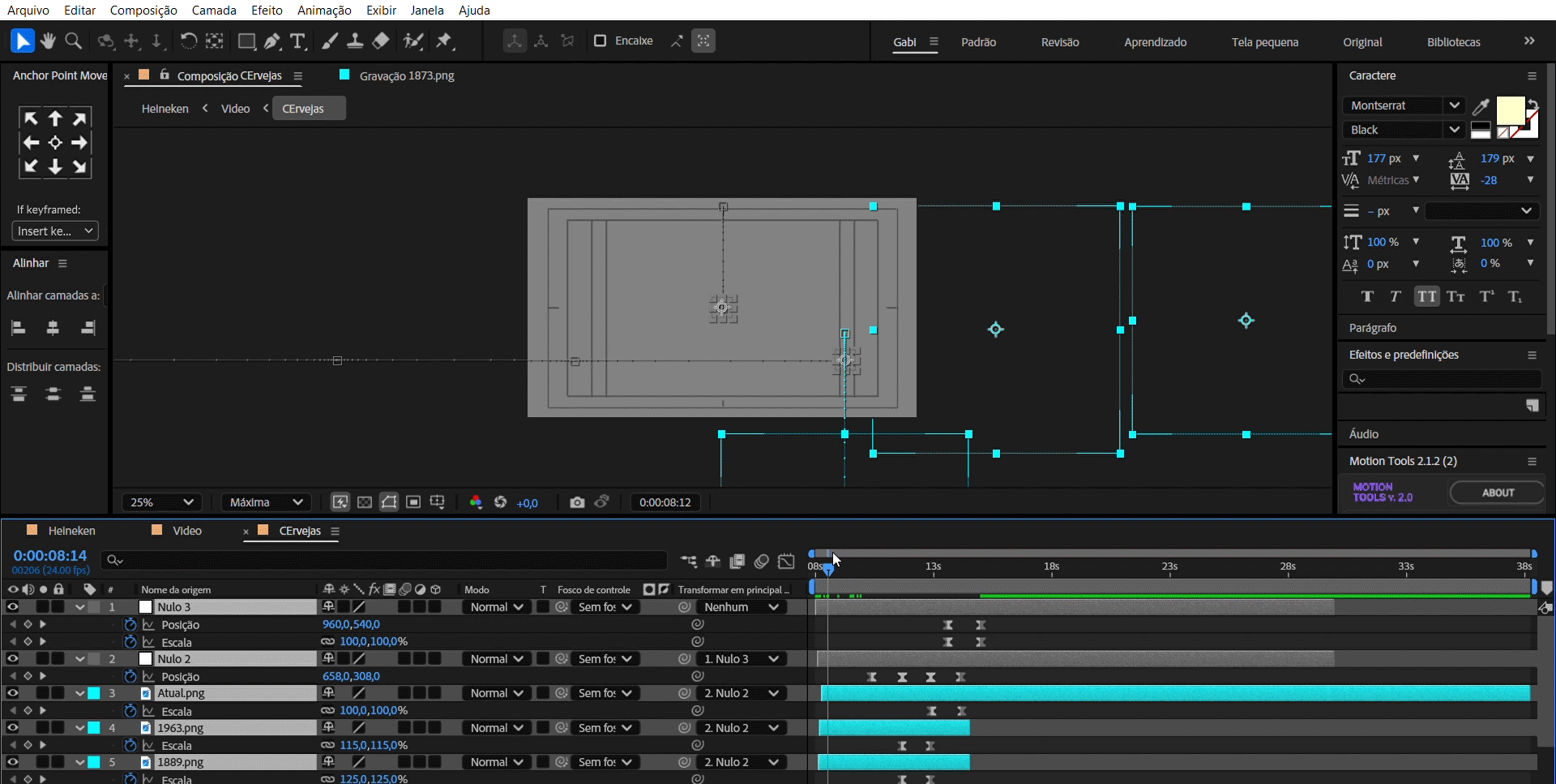The height and width of the screenshot is (784, 1556).
Task: Hide the 1889.png layer
Action: [x=13, y=762]
